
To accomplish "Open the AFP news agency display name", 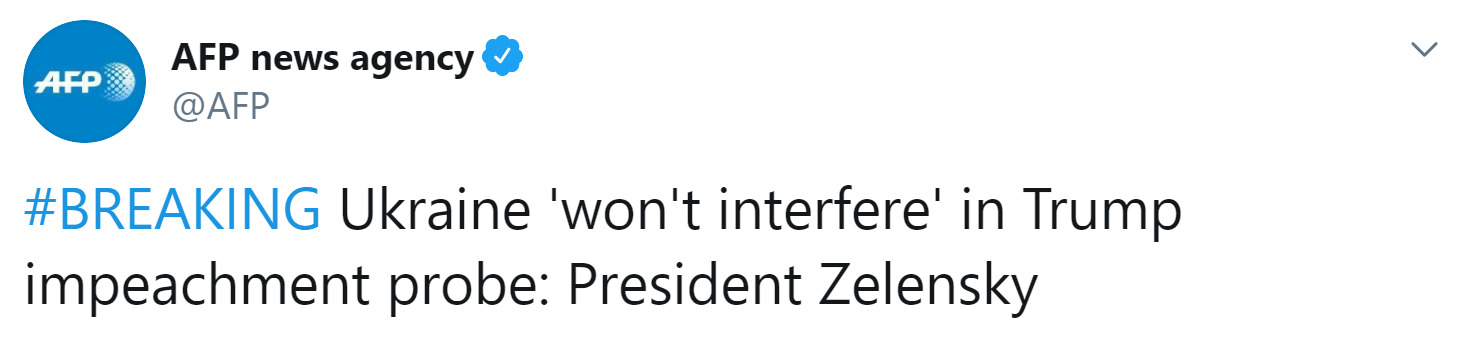I will [x=323, y=60].
